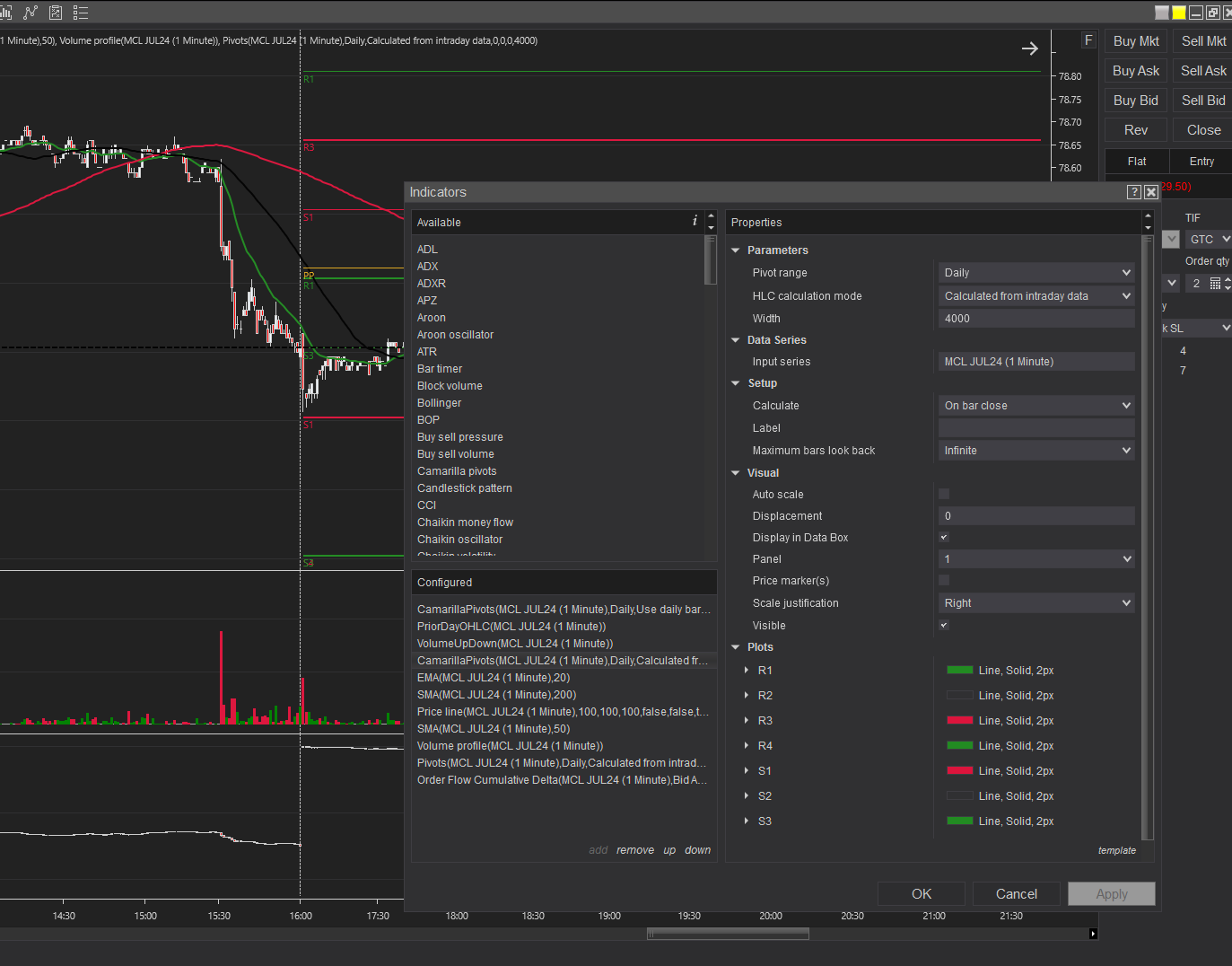This screenshot has width=1232, height=966.
Task: Open the drawing tools icon in chart toolbar
Action: [x=31, y=13]
